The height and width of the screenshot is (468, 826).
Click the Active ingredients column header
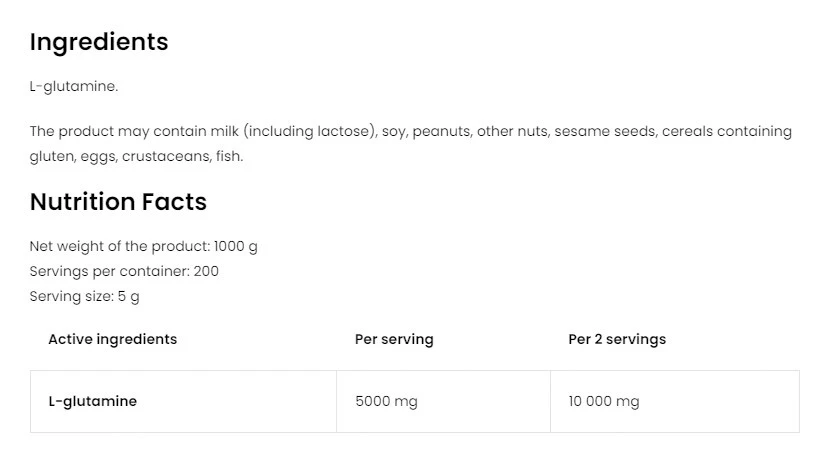tap(112, 339)
